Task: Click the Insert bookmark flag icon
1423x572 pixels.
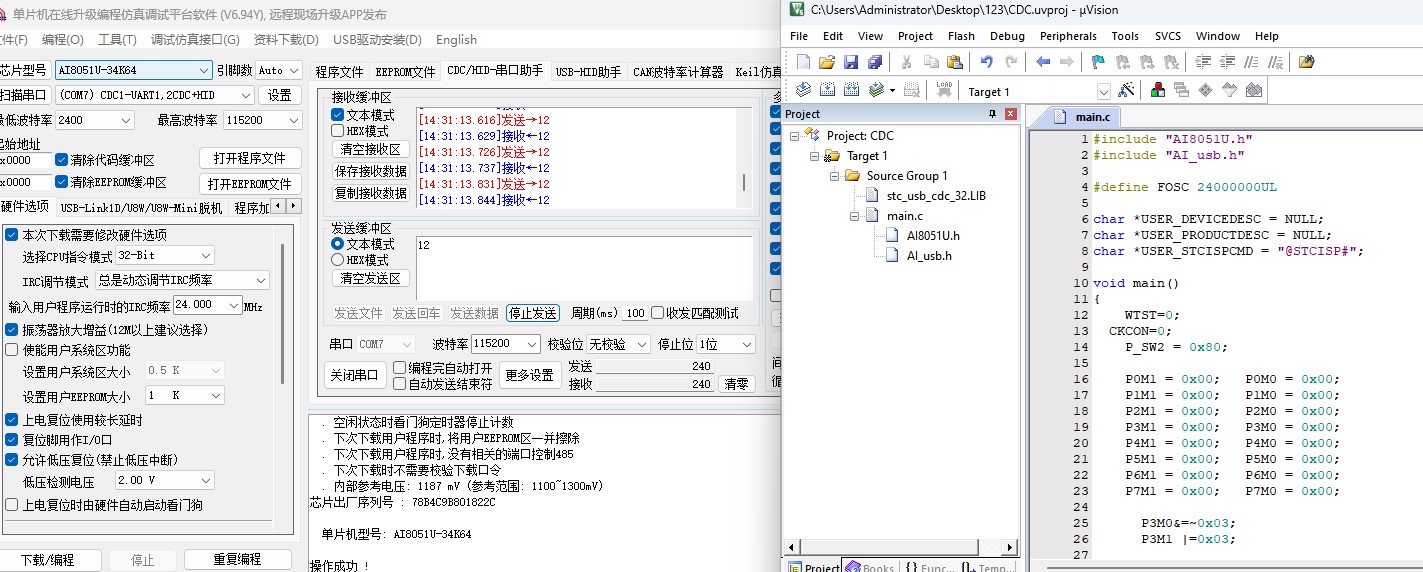Action: (x=1098, y=62)
